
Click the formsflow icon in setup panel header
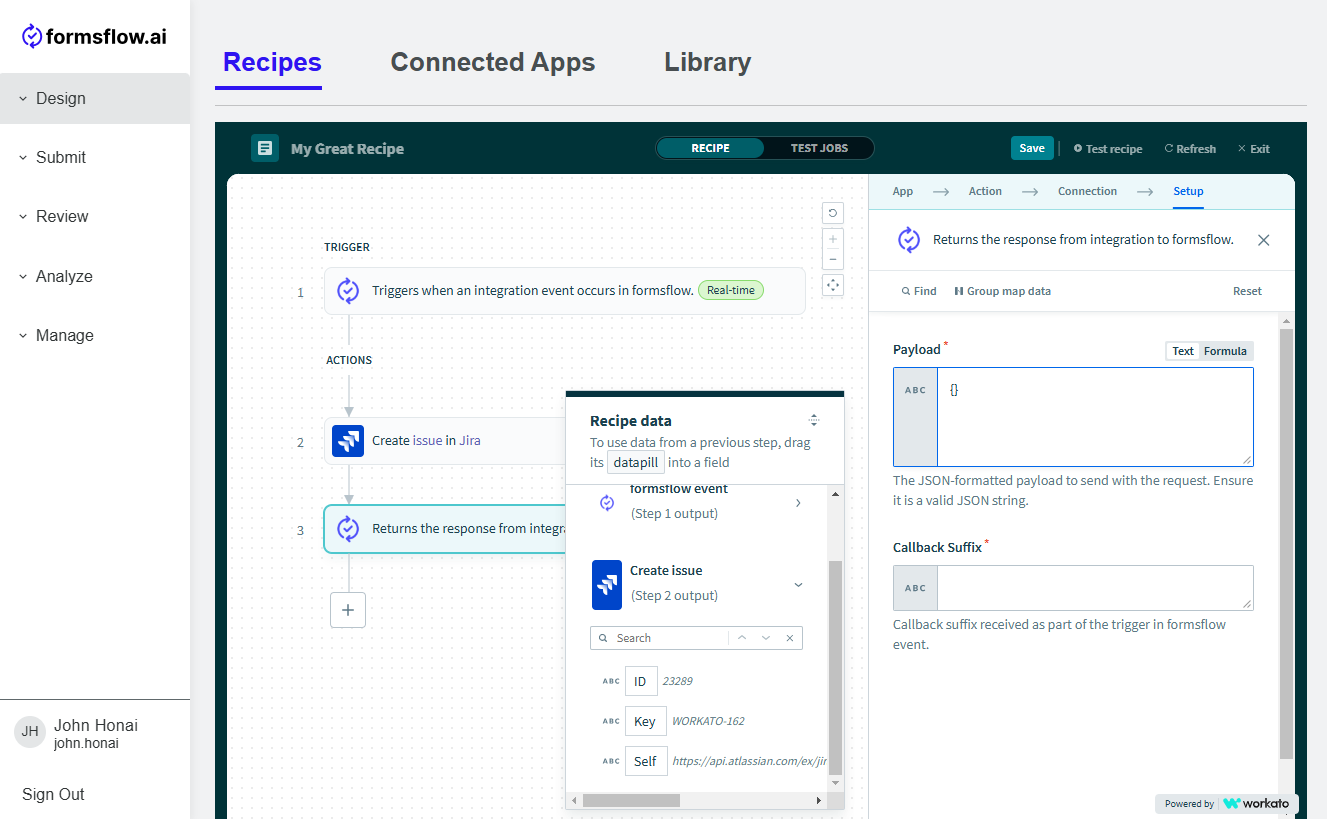[x=909, y=240]
